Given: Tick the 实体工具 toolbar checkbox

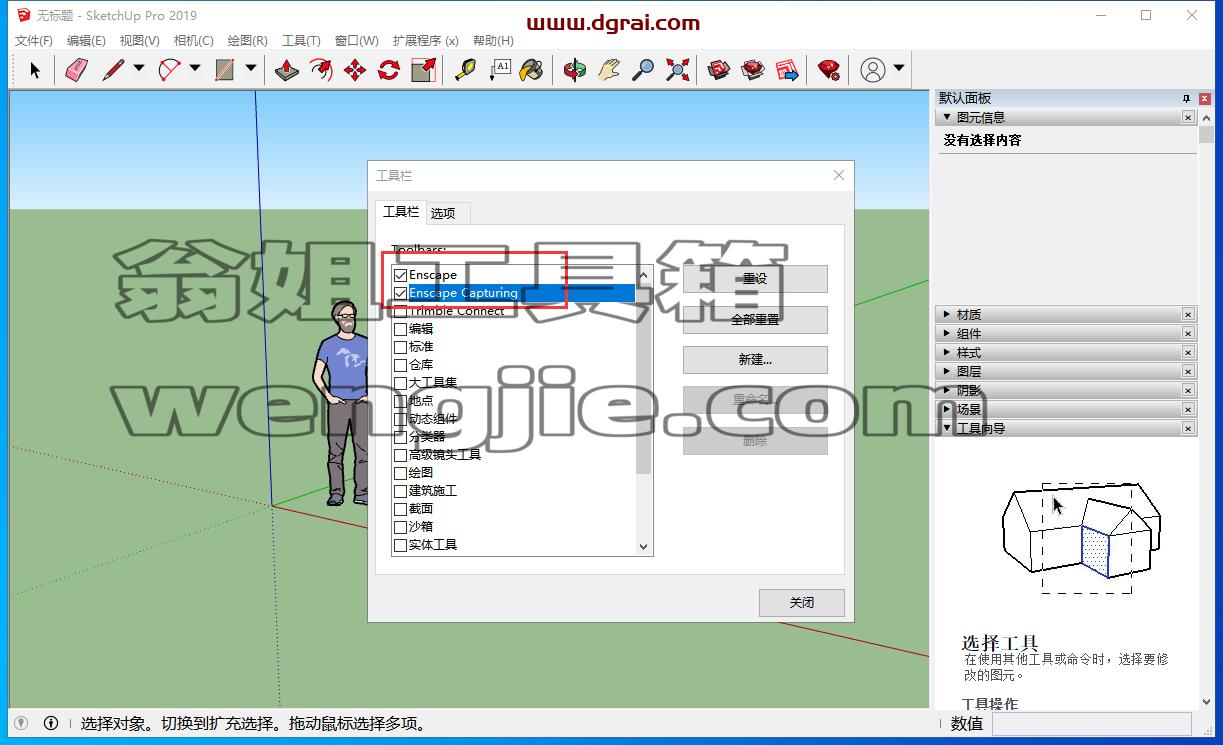Looking at the screenshot, I should (x=401, y=545).
